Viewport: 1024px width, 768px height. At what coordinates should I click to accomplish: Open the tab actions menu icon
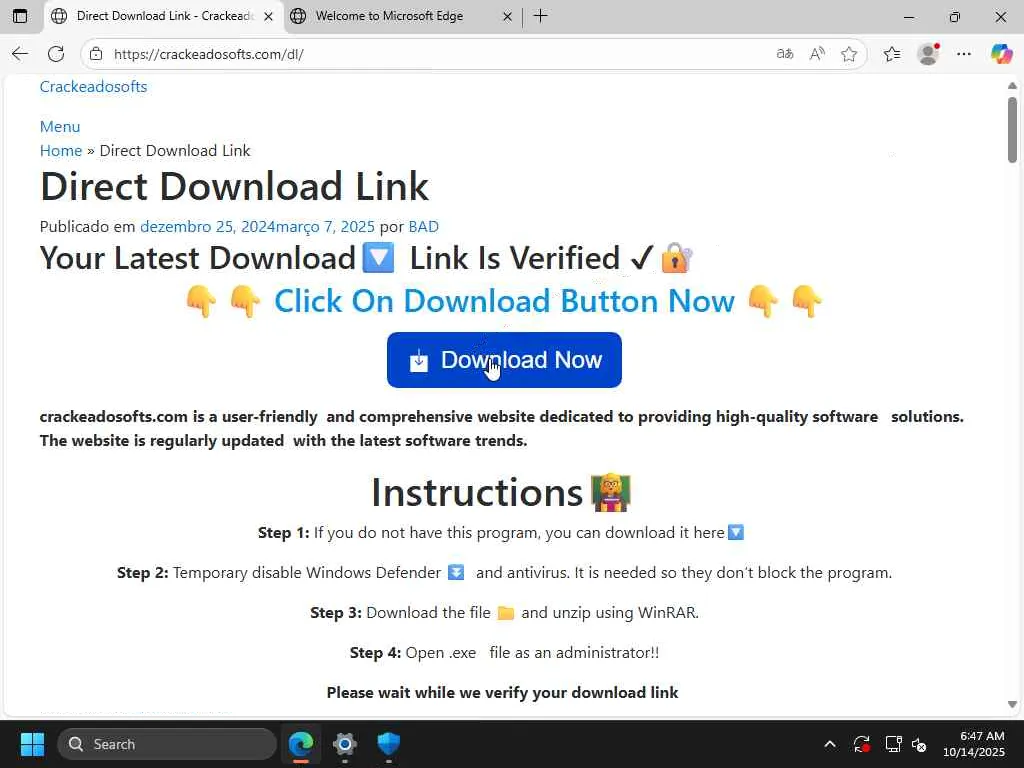(x=20, y=16)
